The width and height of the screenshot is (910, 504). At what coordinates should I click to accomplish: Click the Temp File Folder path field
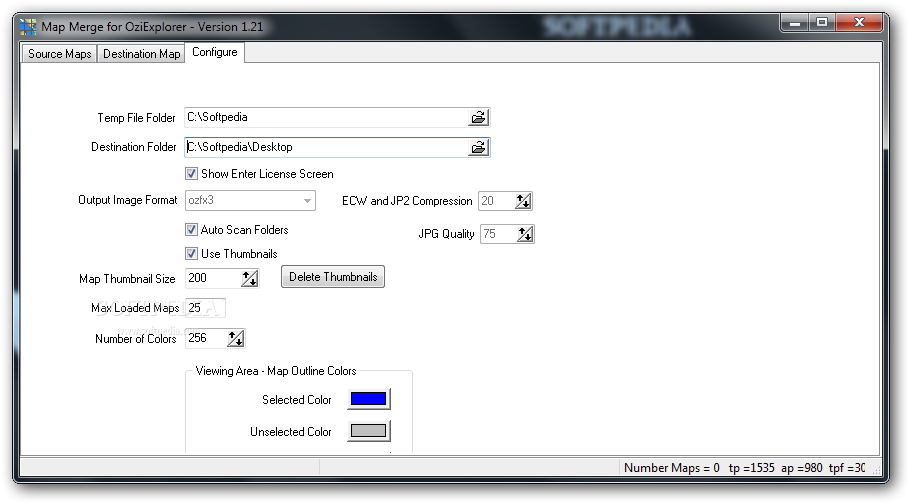326,117
